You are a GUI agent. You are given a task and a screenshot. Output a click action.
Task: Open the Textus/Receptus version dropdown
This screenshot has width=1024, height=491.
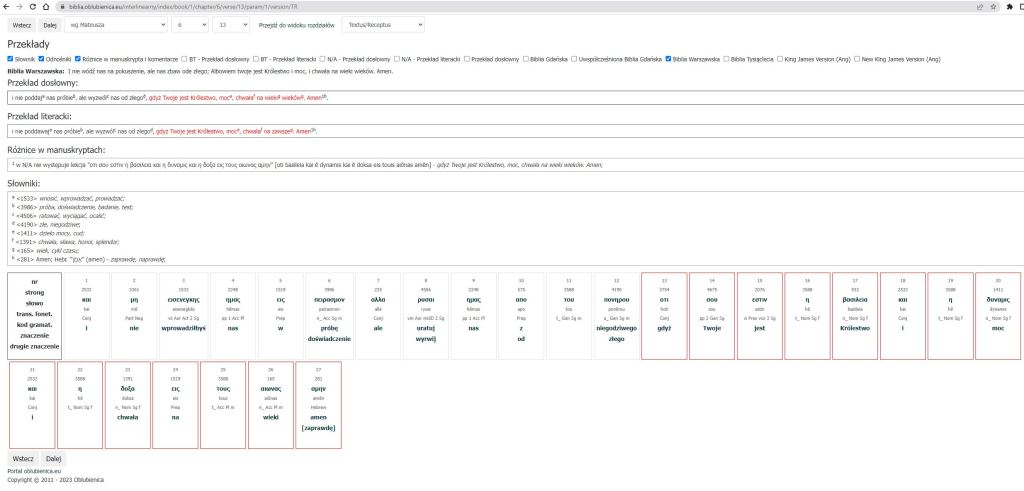(381, 23)
